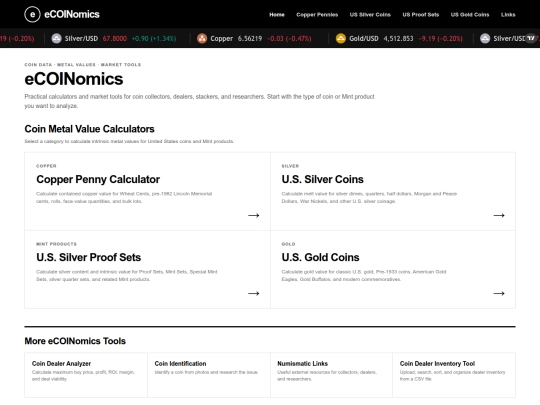Screen dimensions: 540x405
Task: Click the gold change -9.19 (-0.20%)
Action: (440, 39)
